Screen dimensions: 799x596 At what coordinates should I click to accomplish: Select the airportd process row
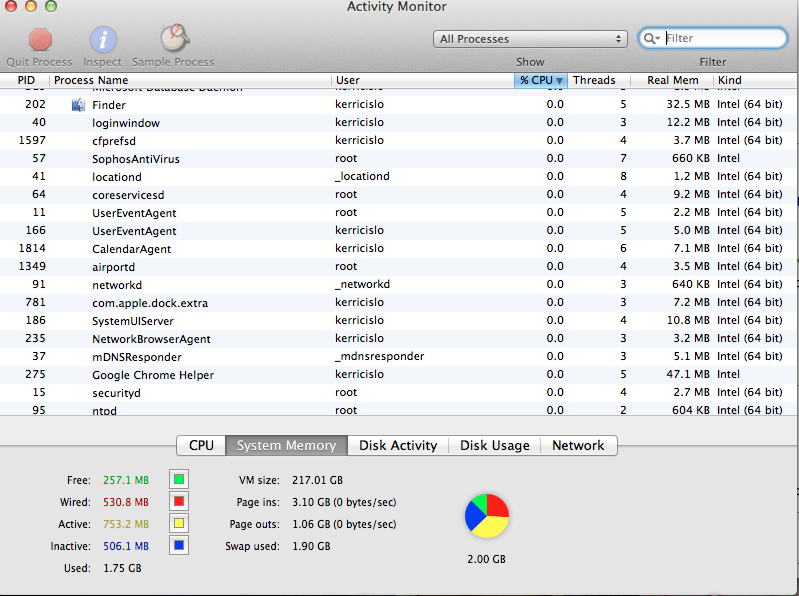click(398, 266)
